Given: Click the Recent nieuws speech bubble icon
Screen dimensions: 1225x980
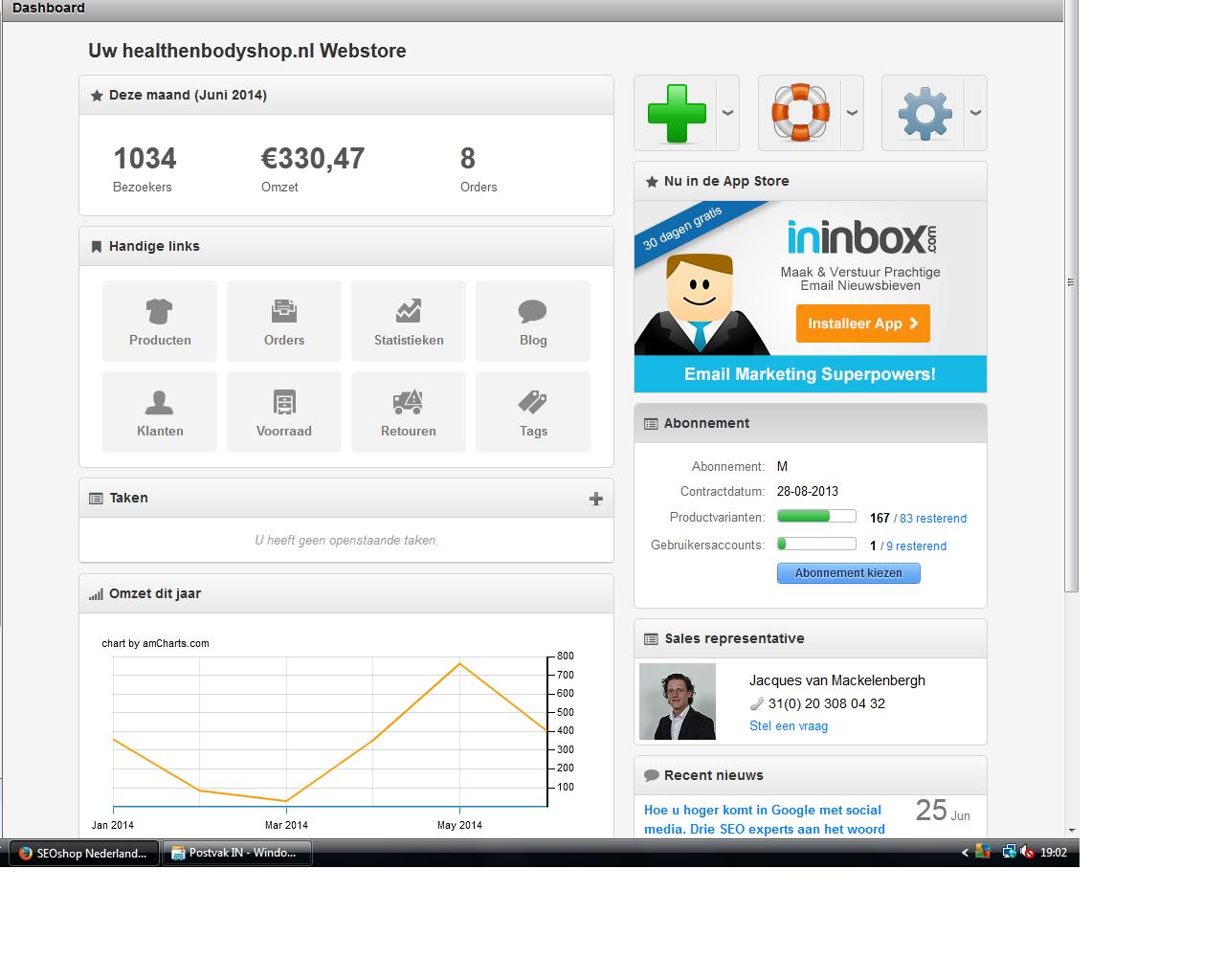Looking at the screenshot, I should (652, 776).
